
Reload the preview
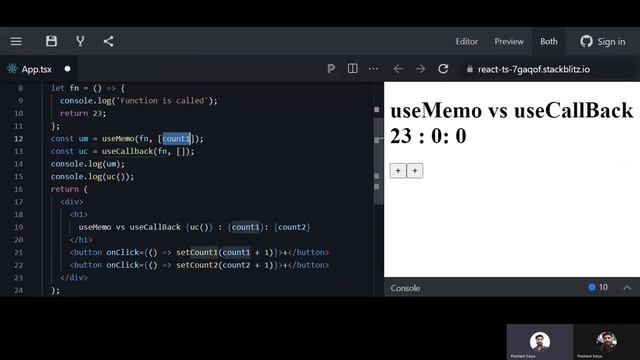click(x=443, y=69)
